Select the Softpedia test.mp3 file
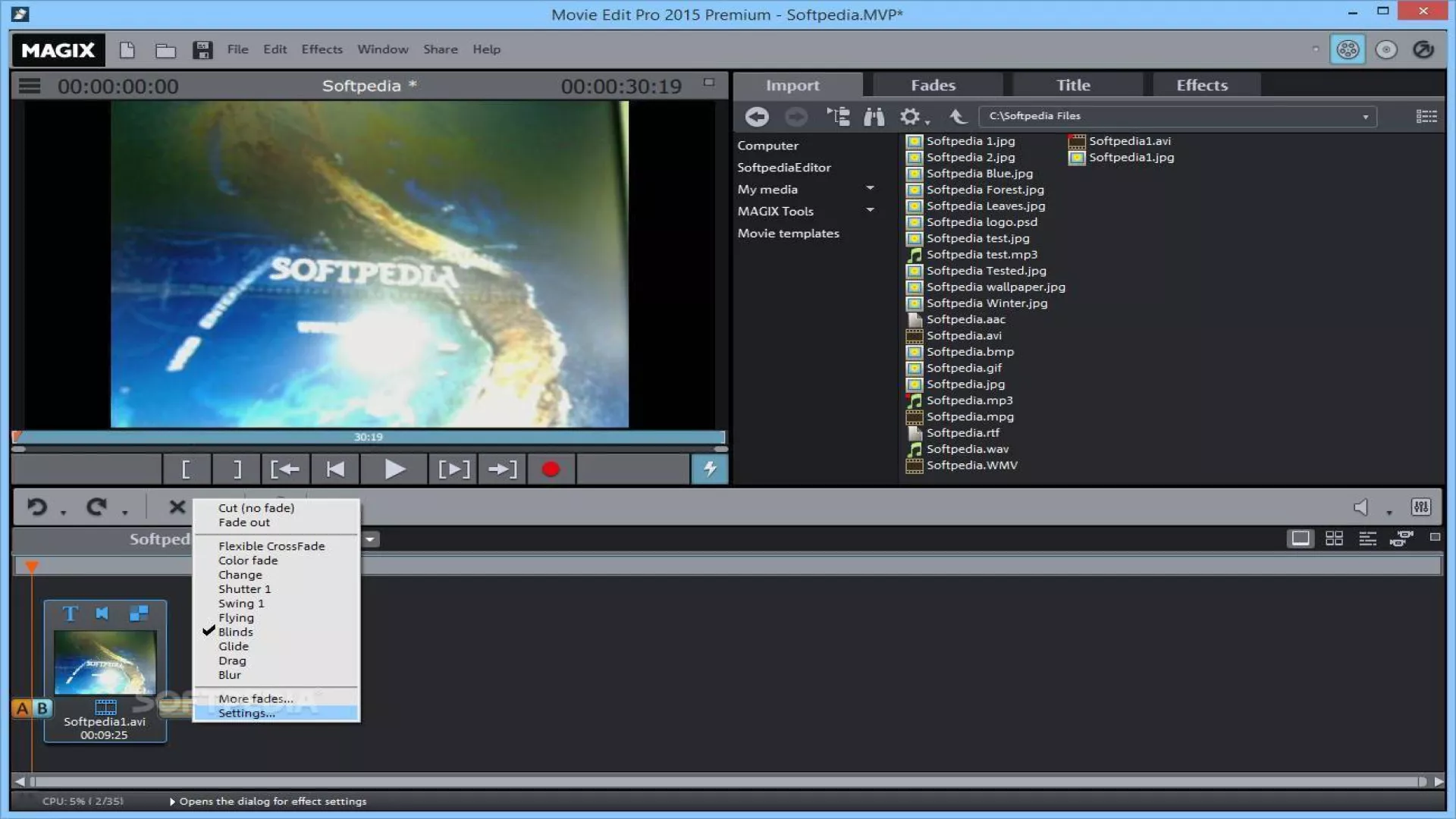The width and height of the screenshot is (1456, 819). pyautogui.click(x=981, y=255)
